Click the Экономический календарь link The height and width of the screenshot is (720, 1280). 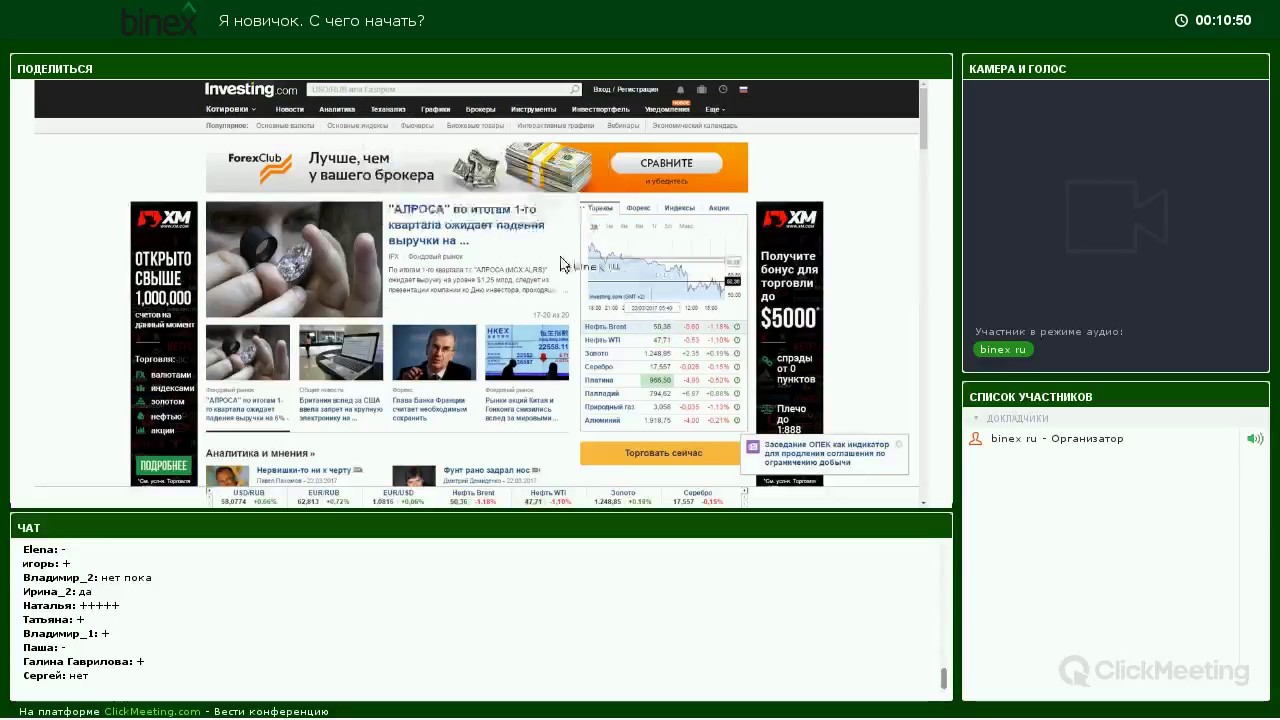[x=695, y=126]
